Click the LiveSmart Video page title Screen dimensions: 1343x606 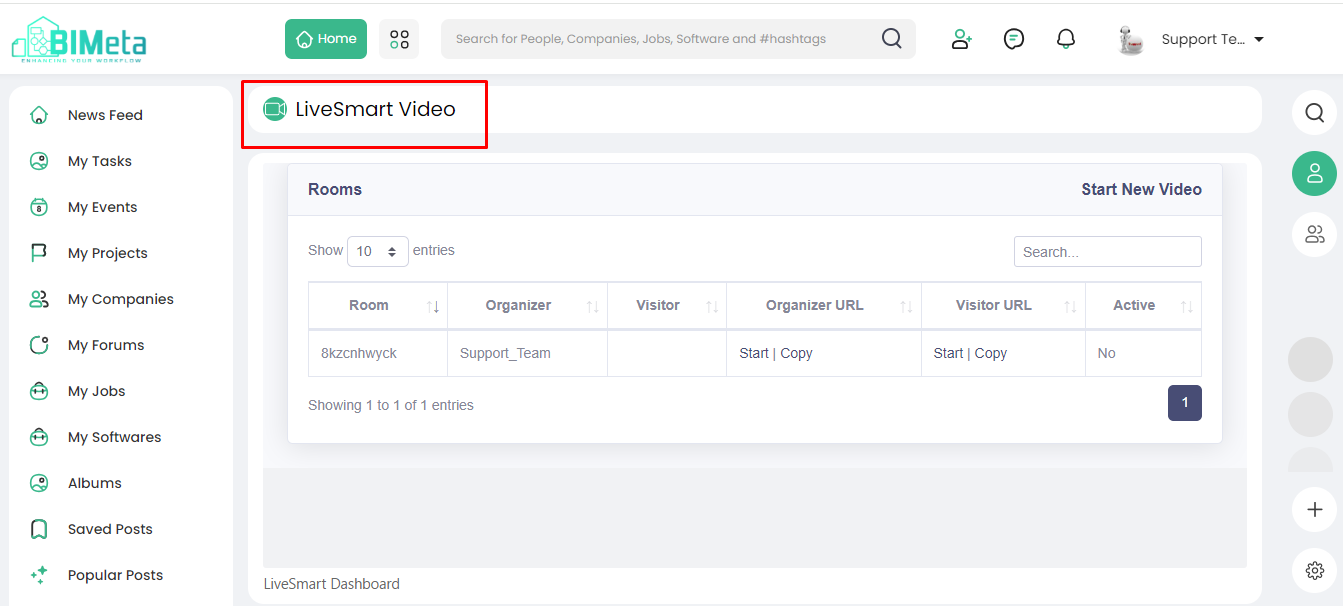(x=375, y=109)
